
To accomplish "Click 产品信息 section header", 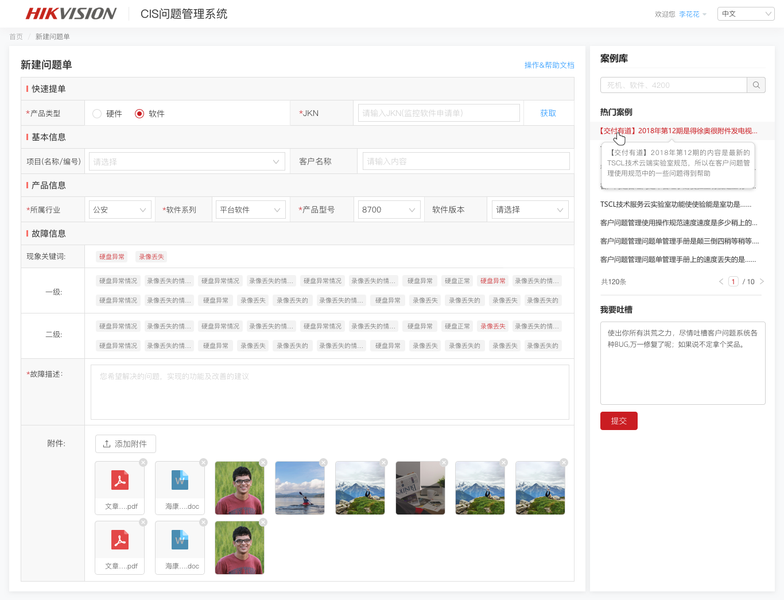I will tap(48, 185).
